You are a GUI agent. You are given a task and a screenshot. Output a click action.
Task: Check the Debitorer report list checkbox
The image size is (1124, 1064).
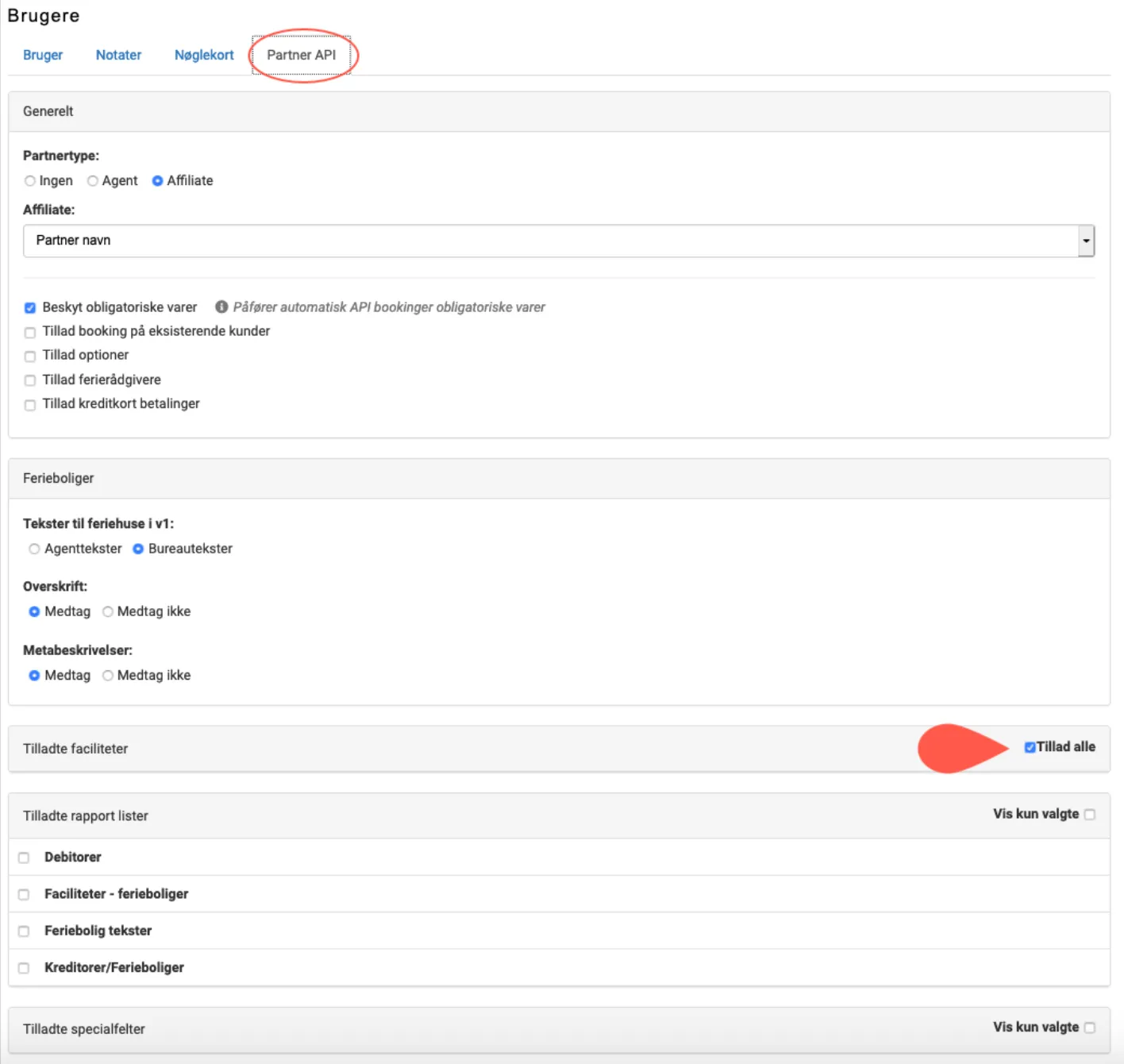coord(24,858)
